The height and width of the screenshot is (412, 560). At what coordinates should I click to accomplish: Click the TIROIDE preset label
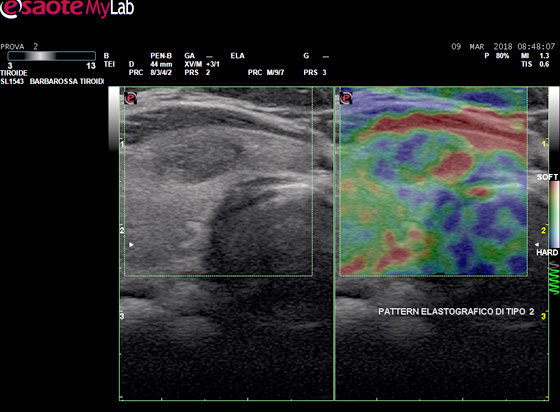[14, 73]
